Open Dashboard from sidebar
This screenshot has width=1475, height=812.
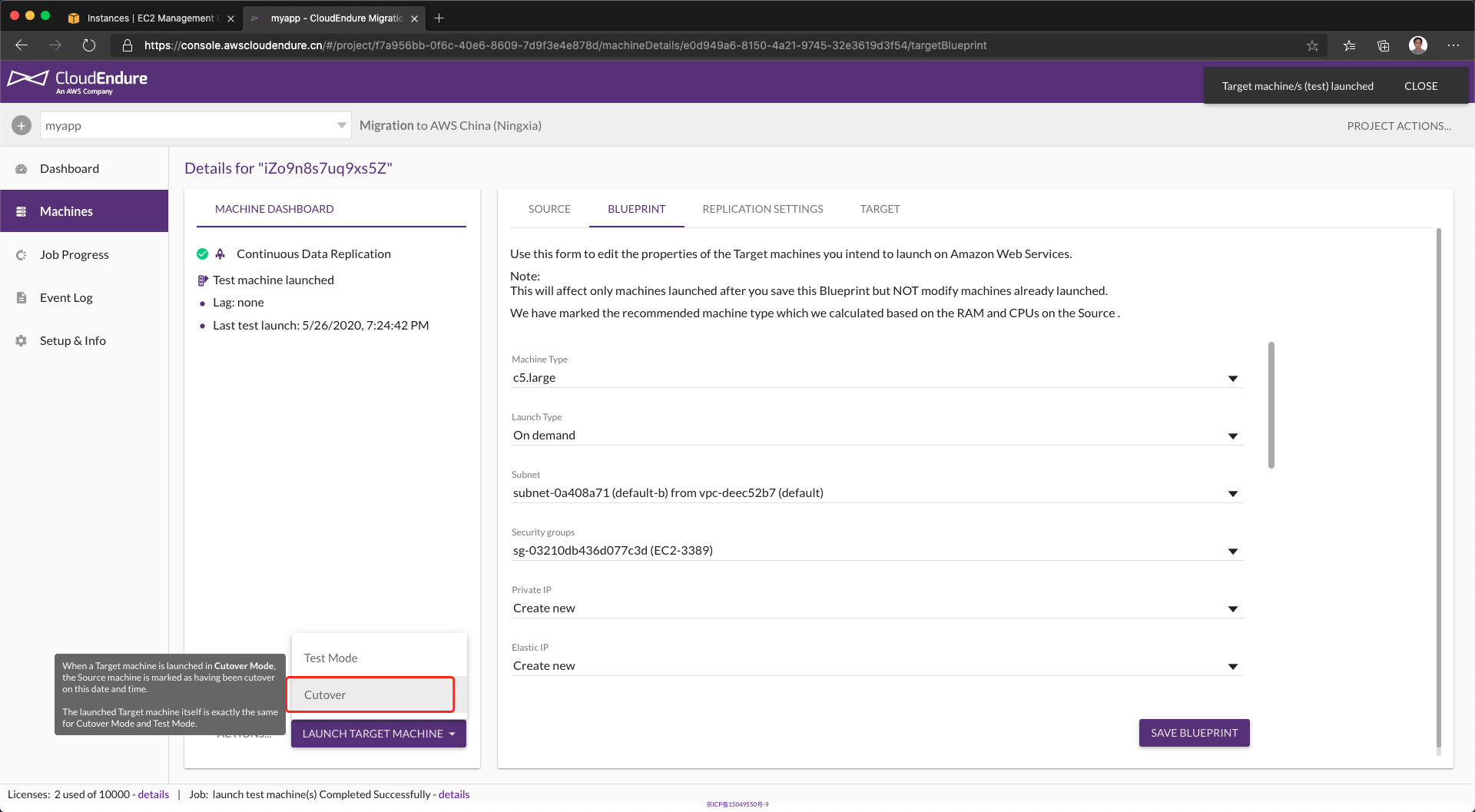(69, 169)
